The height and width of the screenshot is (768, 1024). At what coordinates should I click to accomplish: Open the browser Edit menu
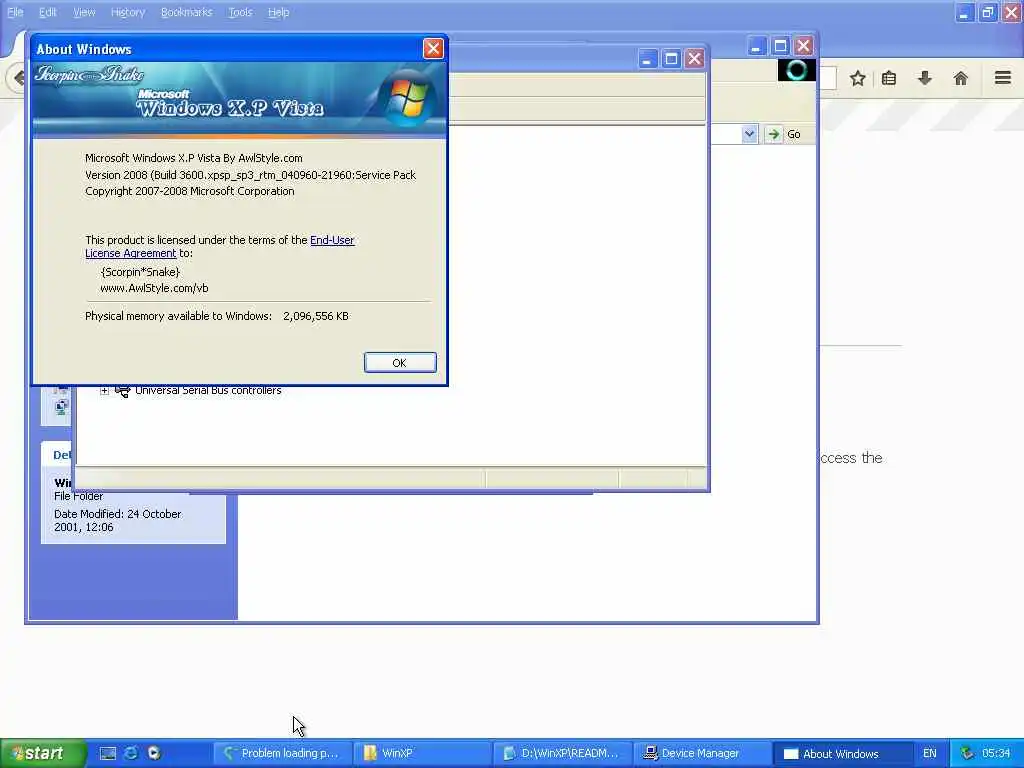pyautogui.click(x=47, y=12)
